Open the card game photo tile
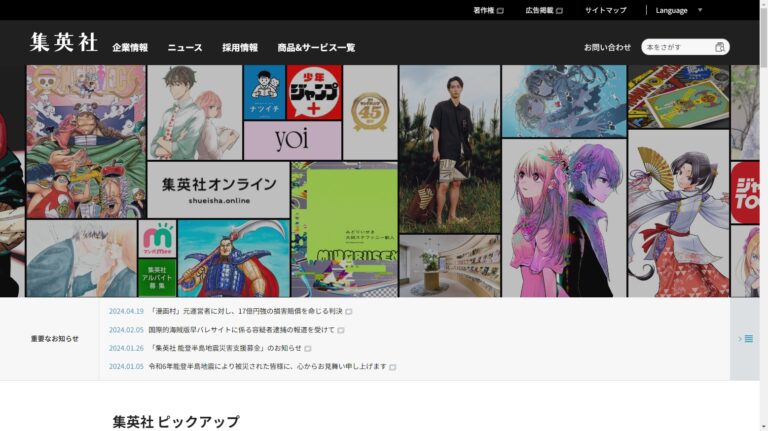The width and height of the screenshot is (768, 431). [x=678, y=97]
